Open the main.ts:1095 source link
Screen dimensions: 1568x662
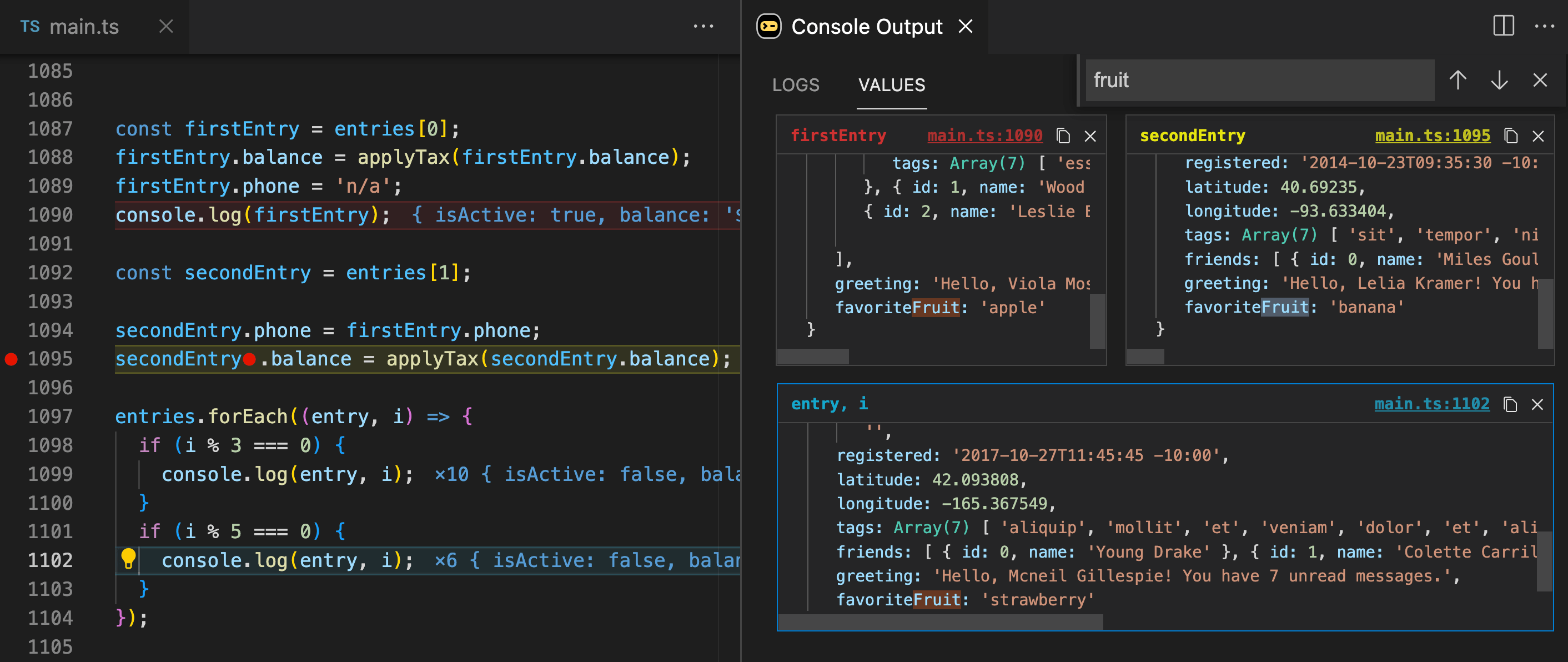(x=1433, y=136)
